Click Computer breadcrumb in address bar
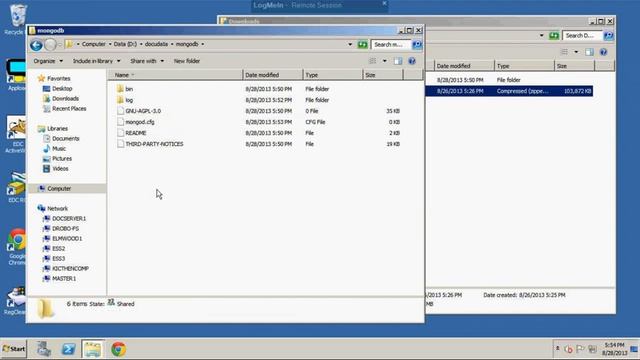 tap(93, 44)
